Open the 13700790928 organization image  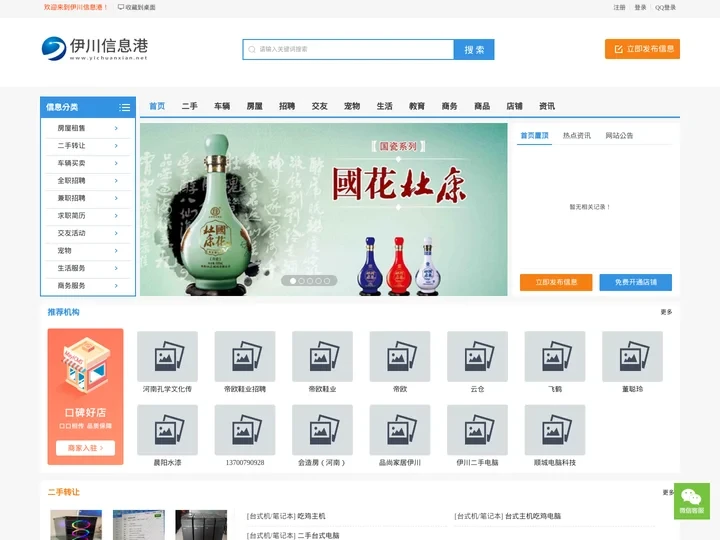[245, 430]
